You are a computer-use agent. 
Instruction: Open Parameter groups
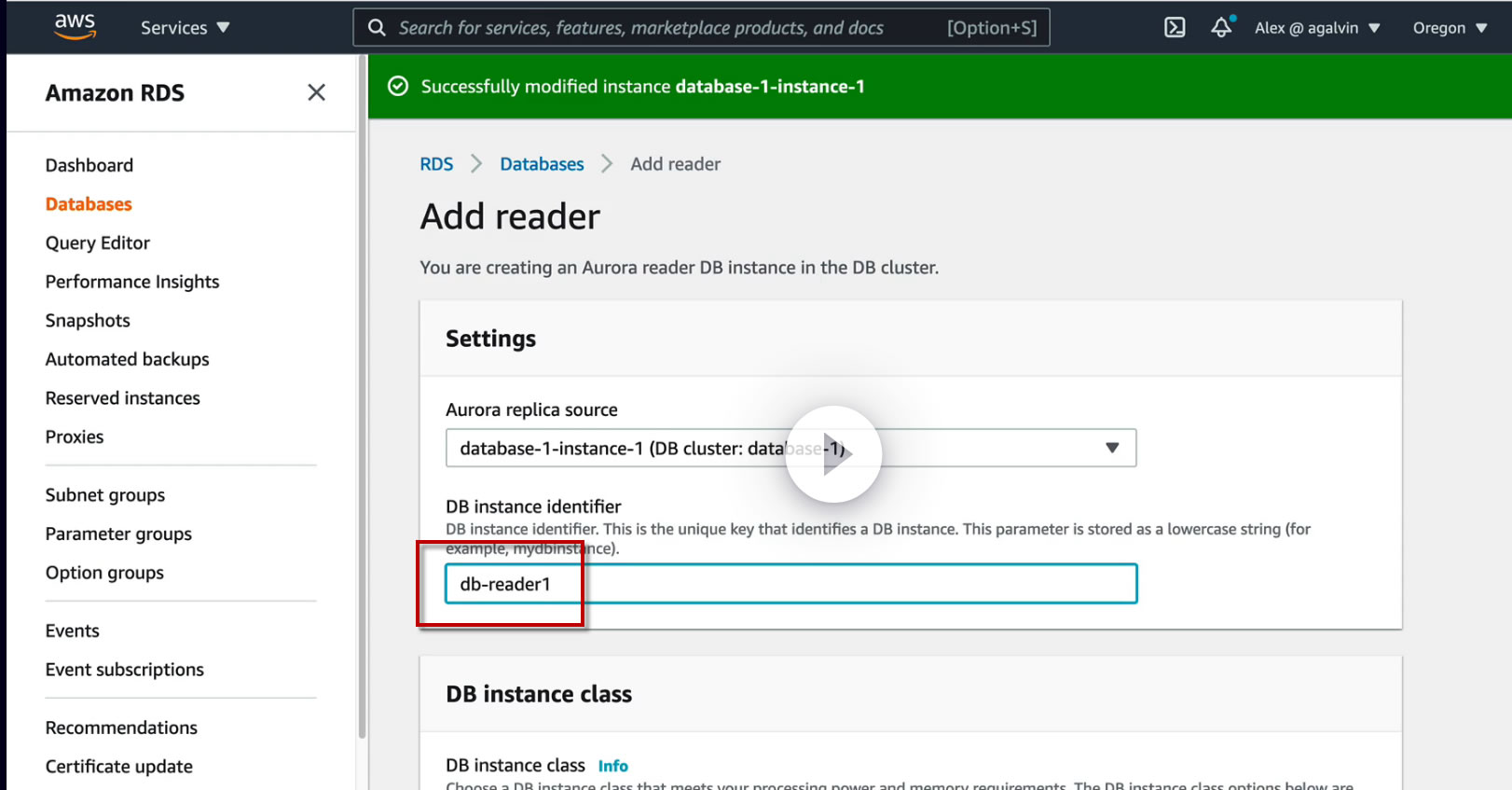(118, 534)
